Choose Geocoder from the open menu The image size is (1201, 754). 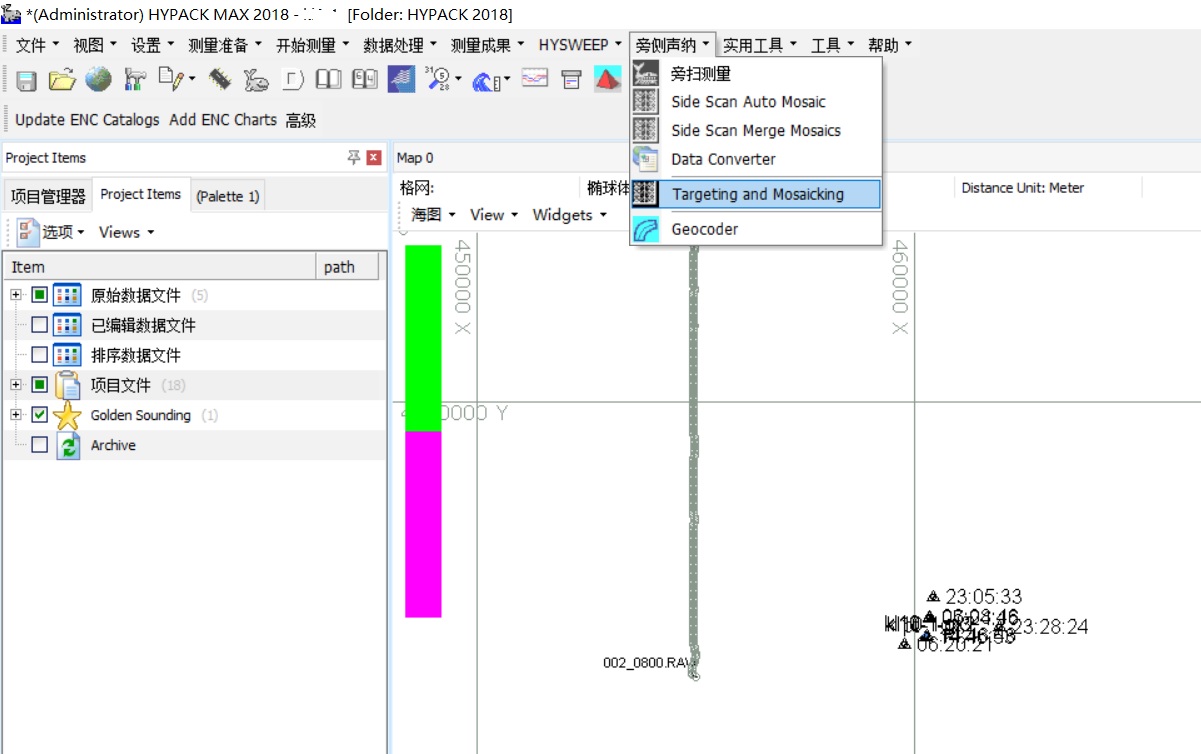704,229
